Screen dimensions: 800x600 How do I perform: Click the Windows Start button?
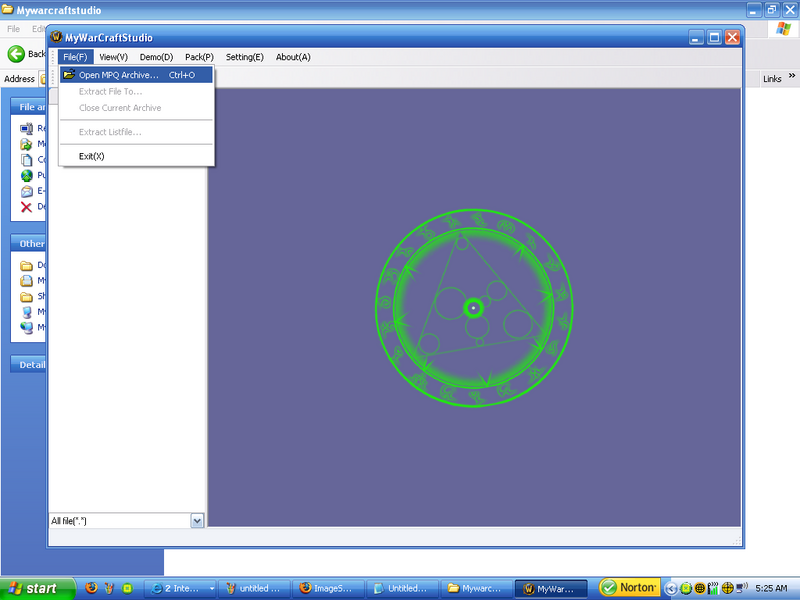(38, 588)
